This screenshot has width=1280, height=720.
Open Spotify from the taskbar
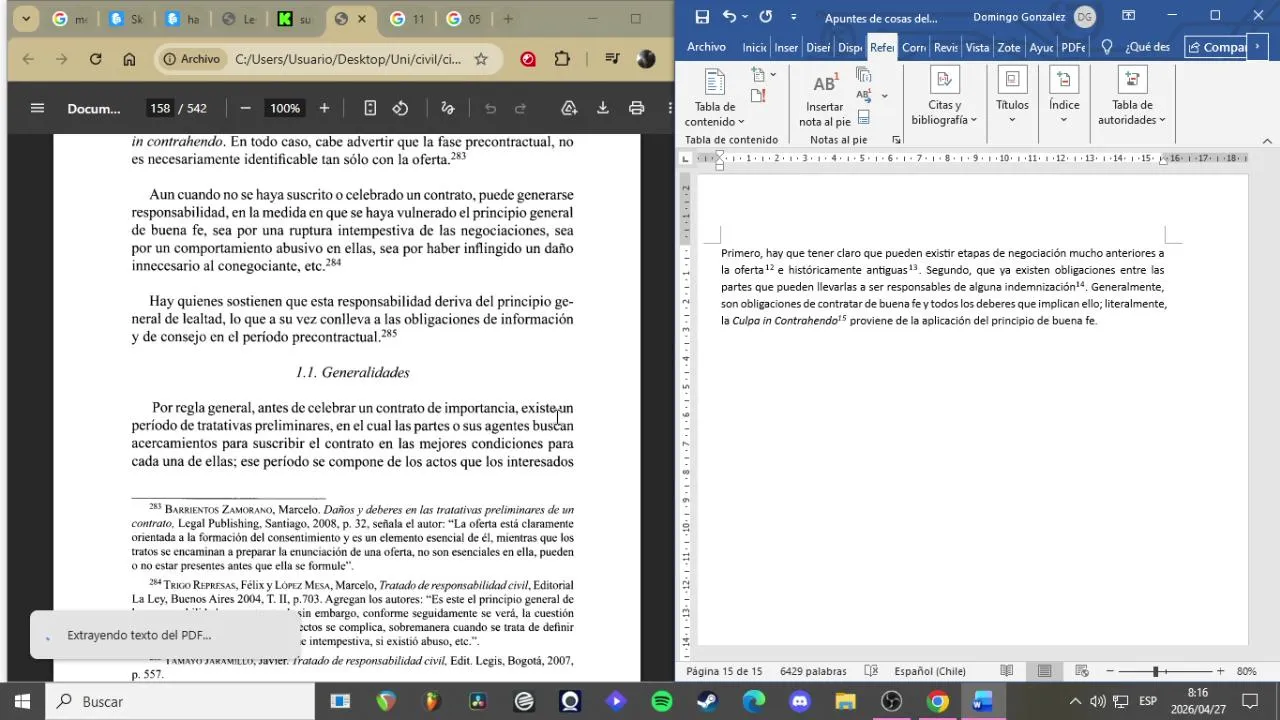coord(662,701)
